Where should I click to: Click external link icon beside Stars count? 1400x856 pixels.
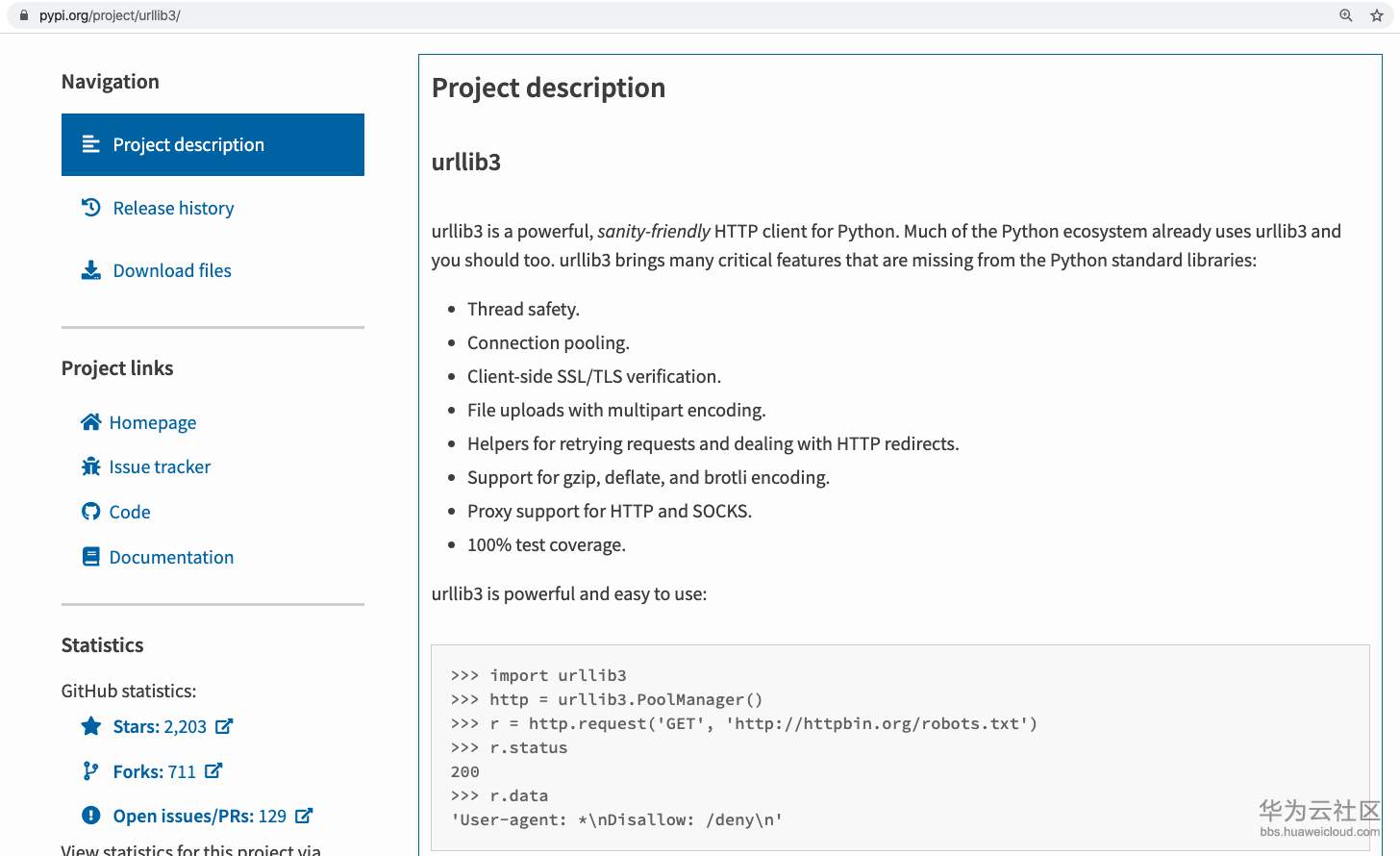click(x=224, y=726)
